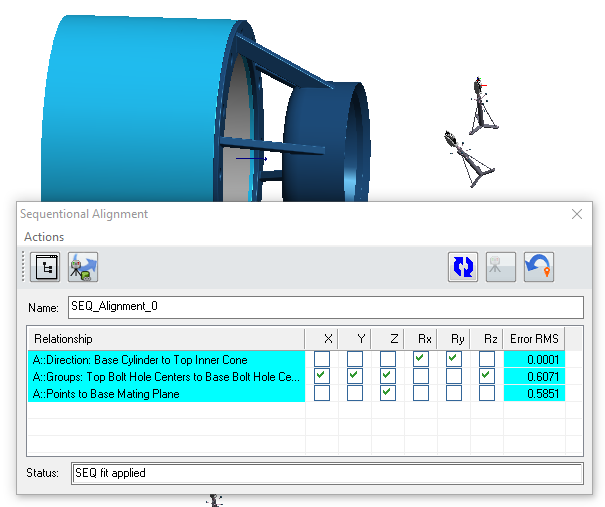Close the Sequentional Alignment dialog
The width and height of the screenshot is (605, 507).
(x=576, y=214)
